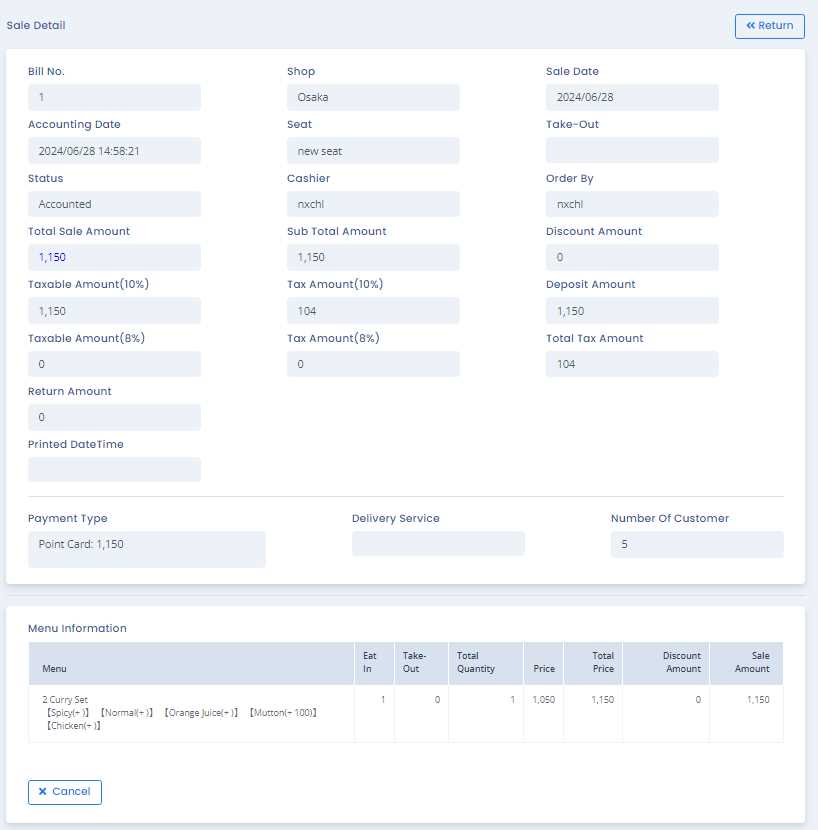The image size is (818, 830).
Task: Click the Curry Set row in the menu table
Action: coord(190,712)
